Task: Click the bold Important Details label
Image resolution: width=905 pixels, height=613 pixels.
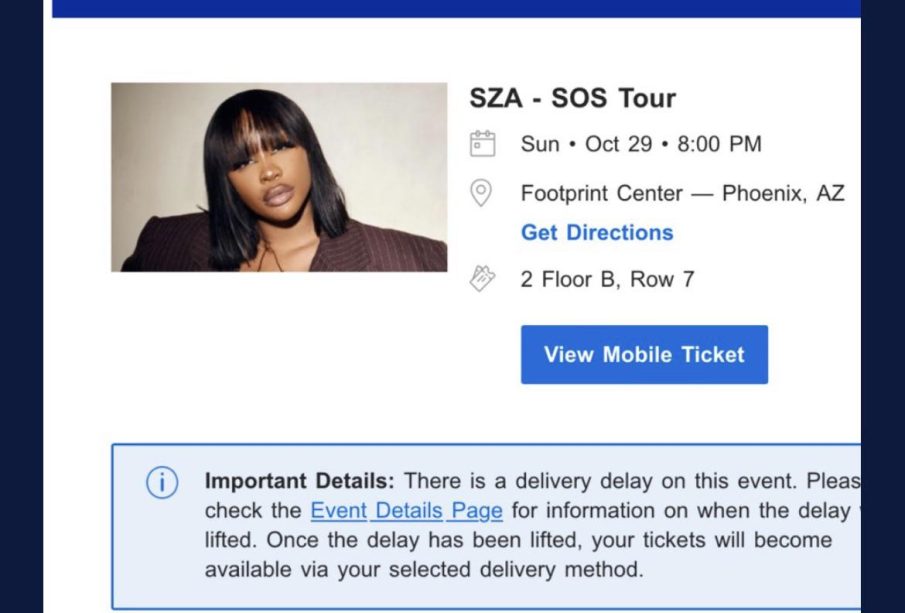Action: click(300, 481)
